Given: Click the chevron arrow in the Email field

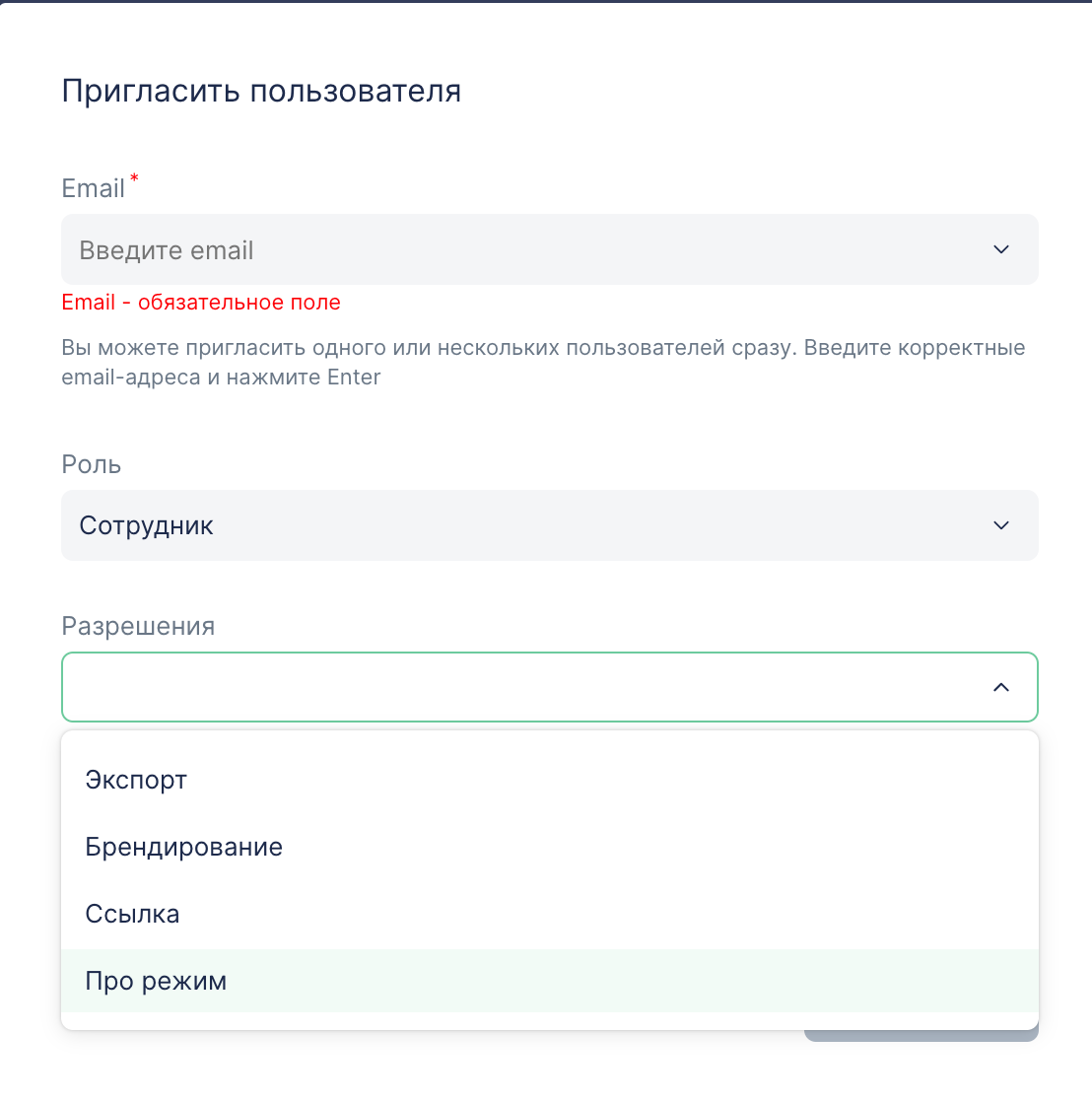Looking at the screenshot, I should 1001,250.
